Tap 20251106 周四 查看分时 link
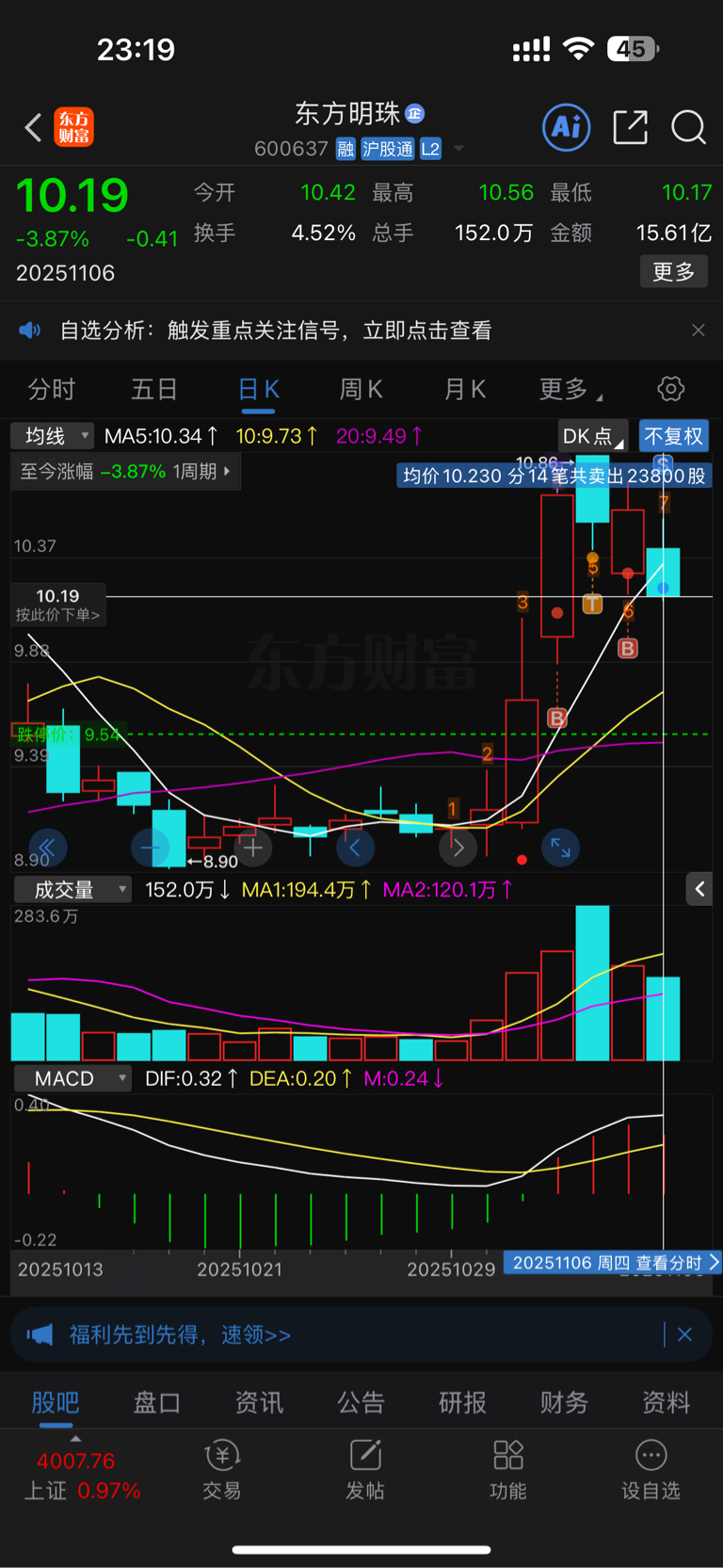The height and width of the screenshot is (1568, 723). coord(613,1263)
